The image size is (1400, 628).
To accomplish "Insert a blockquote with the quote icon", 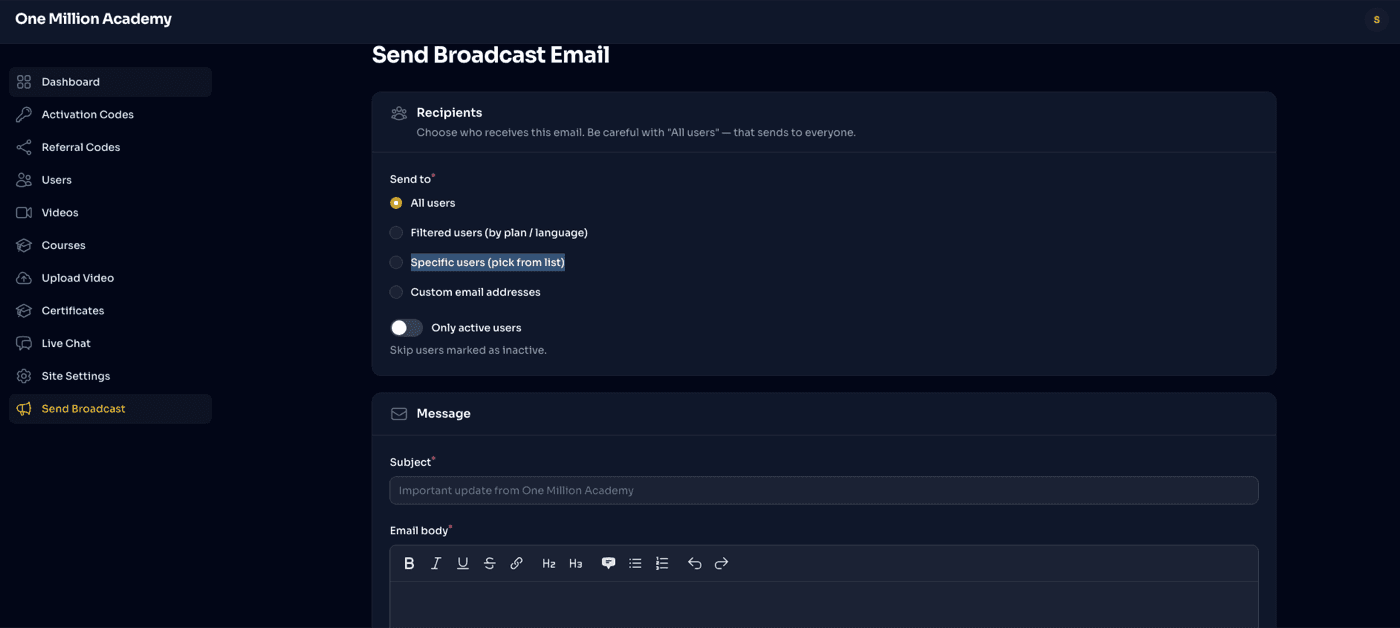I will tap(608, 563).
